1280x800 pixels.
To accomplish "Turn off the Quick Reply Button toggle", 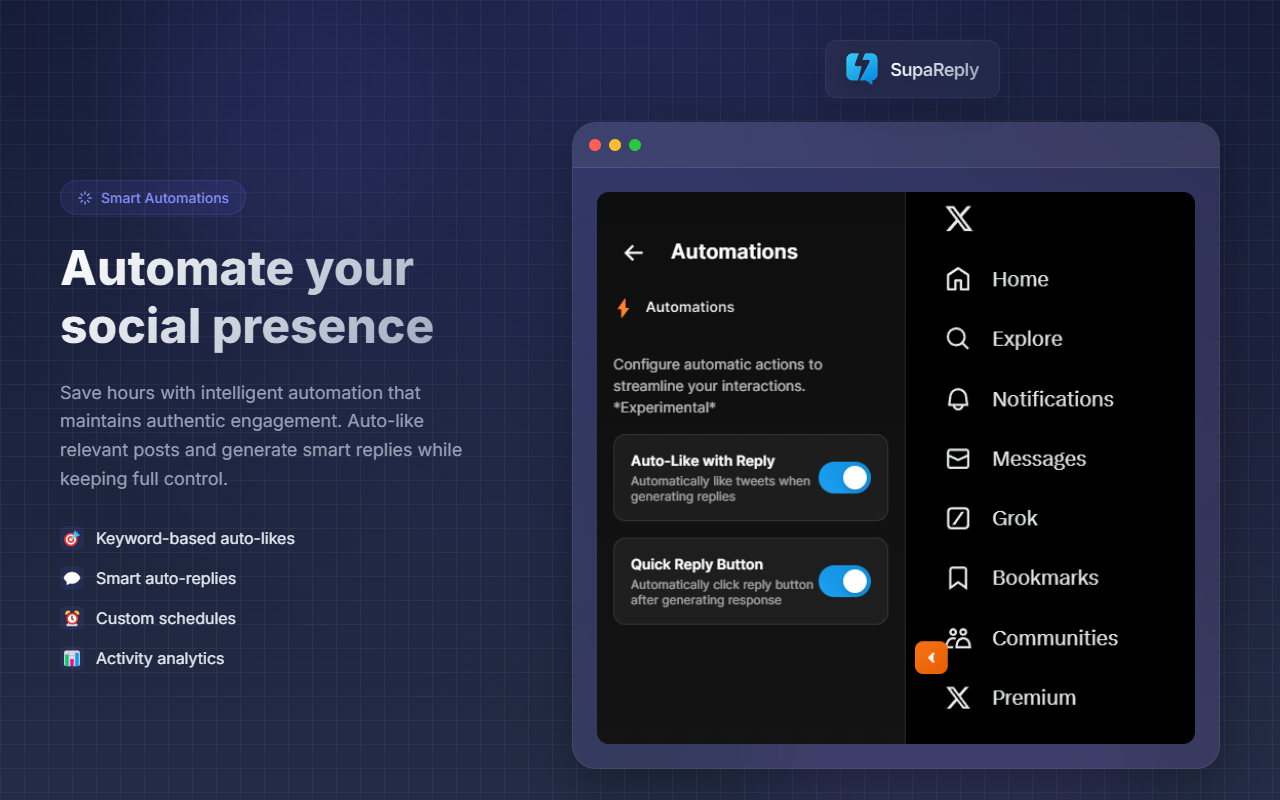I will [845, 582].
